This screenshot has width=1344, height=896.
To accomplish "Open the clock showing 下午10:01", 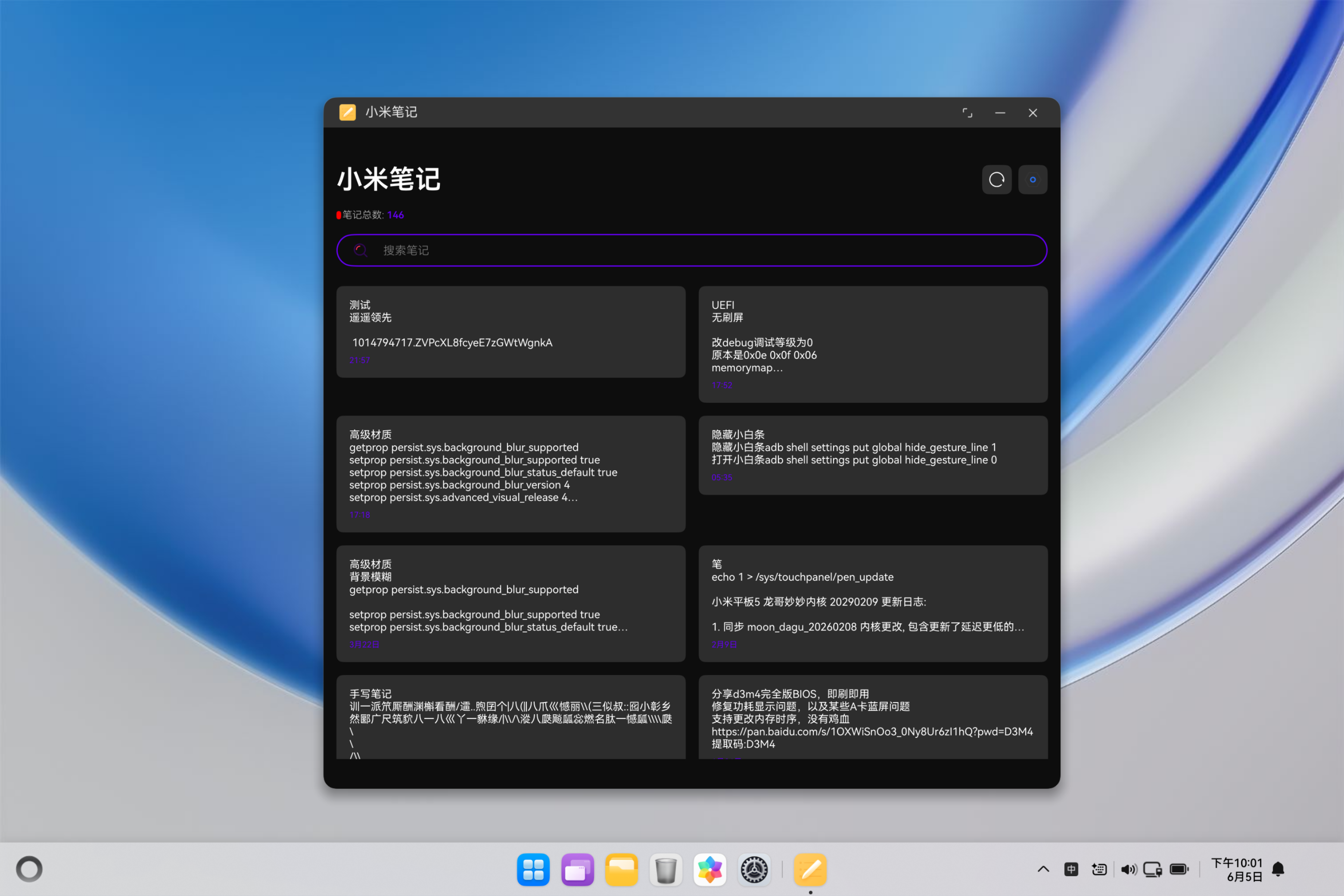I will [1237, 869].
